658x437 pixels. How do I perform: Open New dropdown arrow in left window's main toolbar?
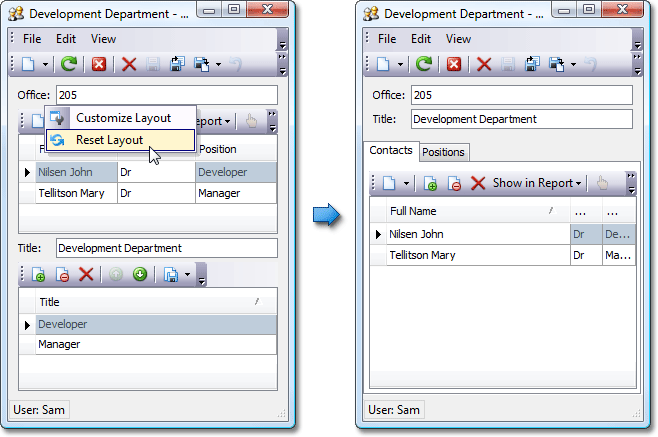[x=45, y=65]
